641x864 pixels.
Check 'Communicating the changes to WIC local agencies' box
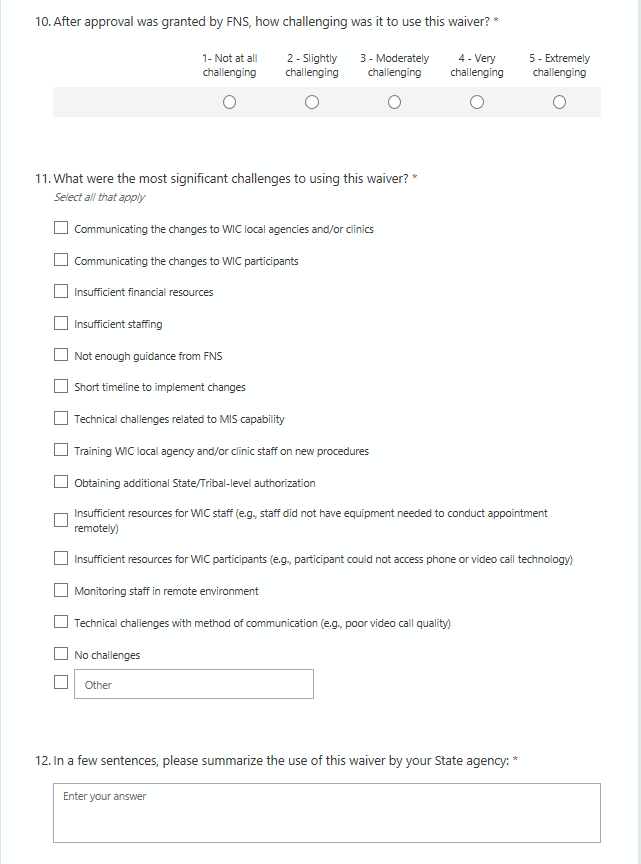coord(61,229)
